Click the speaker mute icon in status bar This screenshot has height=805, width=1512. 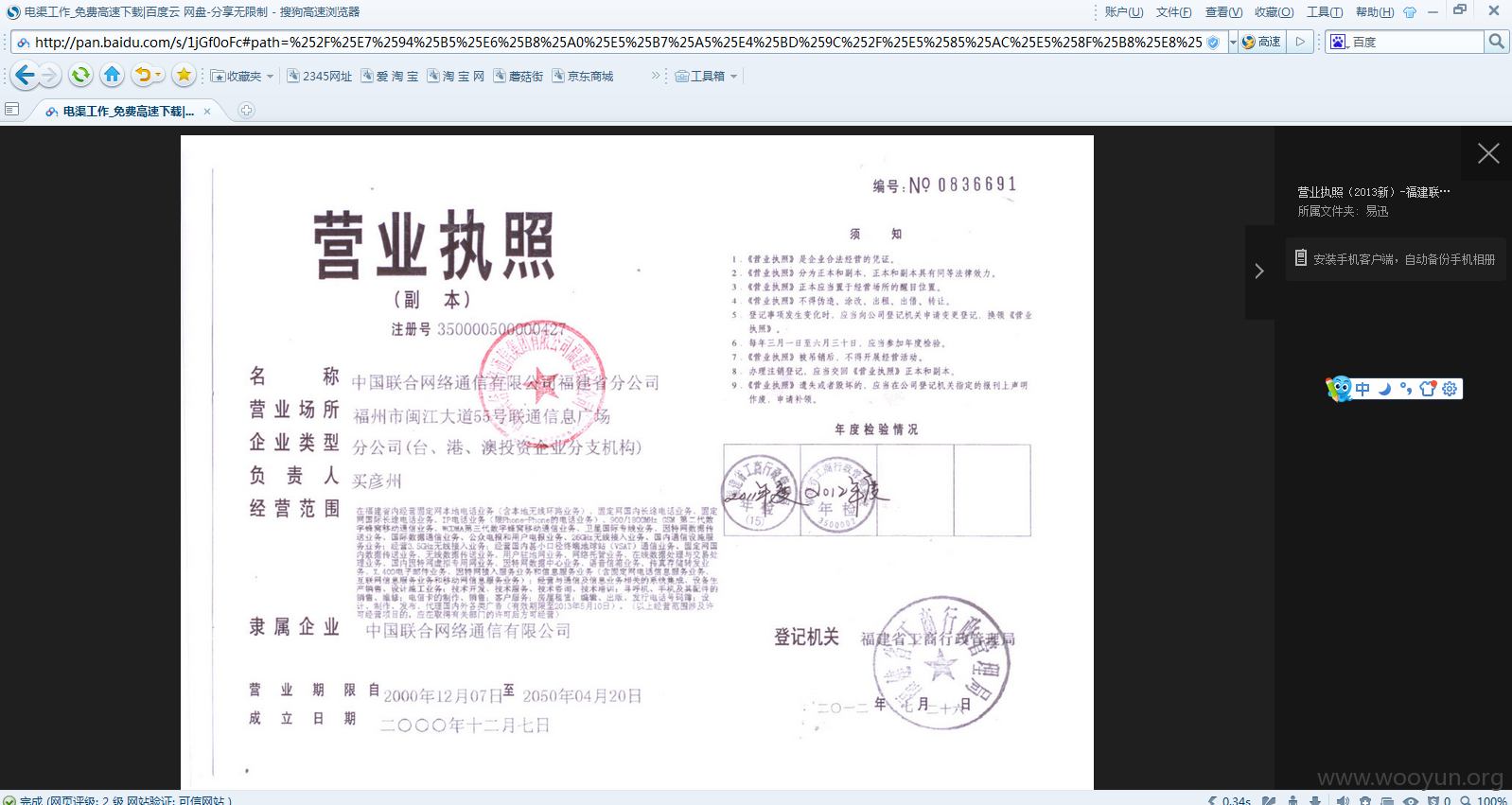[x=1343, y=800]
